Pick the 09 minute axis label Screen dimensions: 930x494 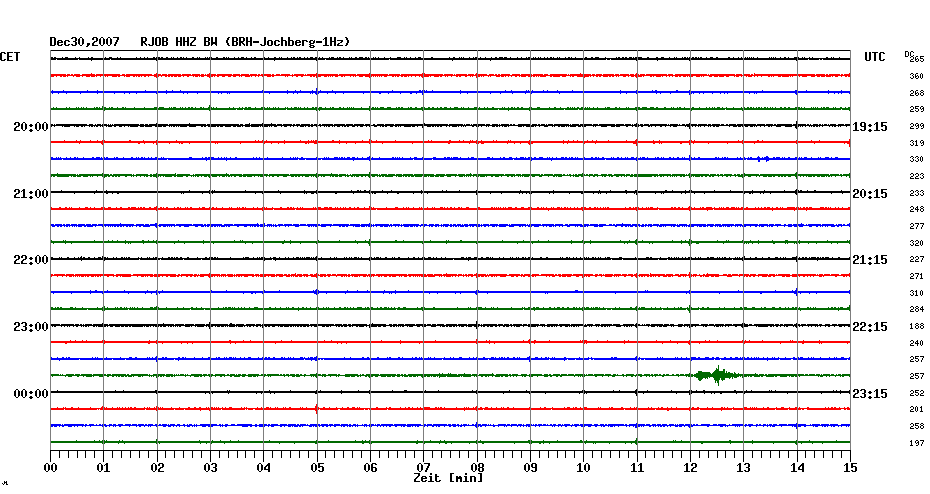[x=530, y=468]
